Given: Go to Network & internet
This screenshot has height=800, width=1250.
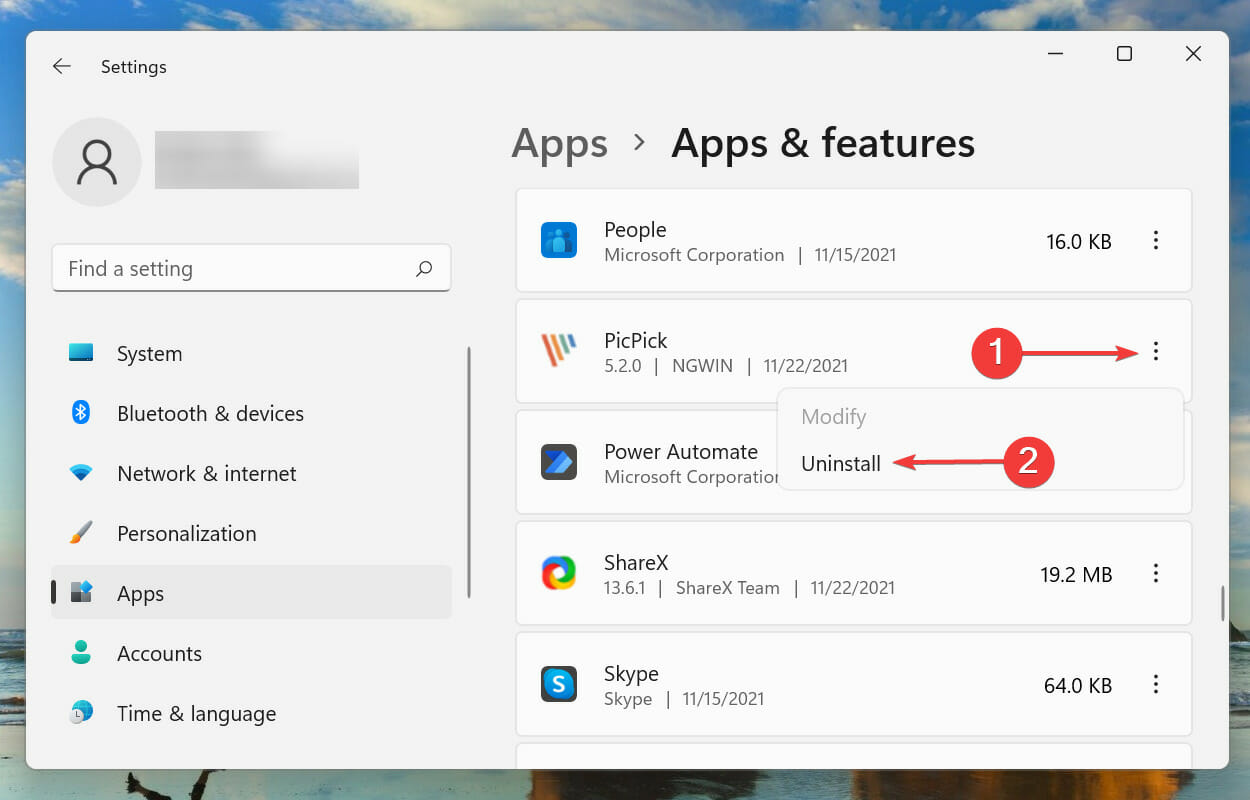Looking at the screenshot, I should tap(251, 473).
